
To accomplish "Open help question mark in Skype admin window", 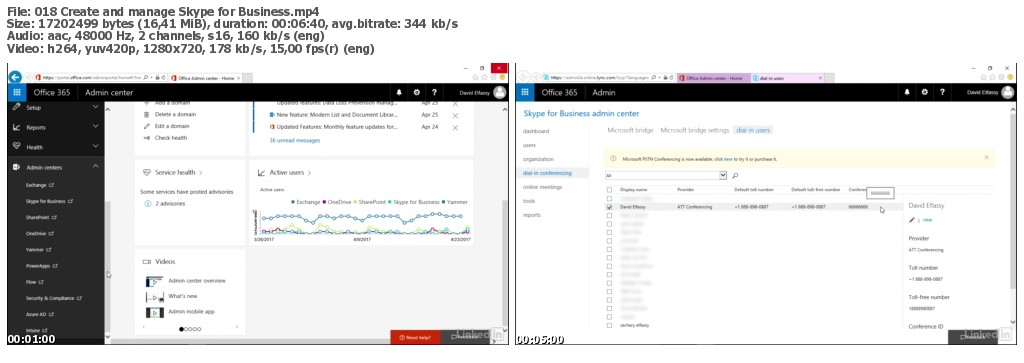I will click(941, 93).
